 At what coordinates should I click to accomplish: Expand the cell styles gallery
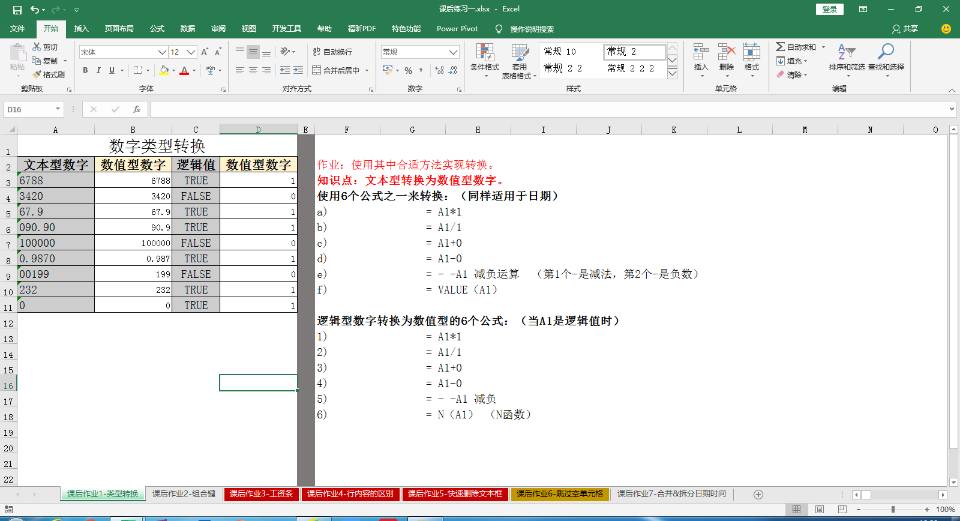[672, 75]
